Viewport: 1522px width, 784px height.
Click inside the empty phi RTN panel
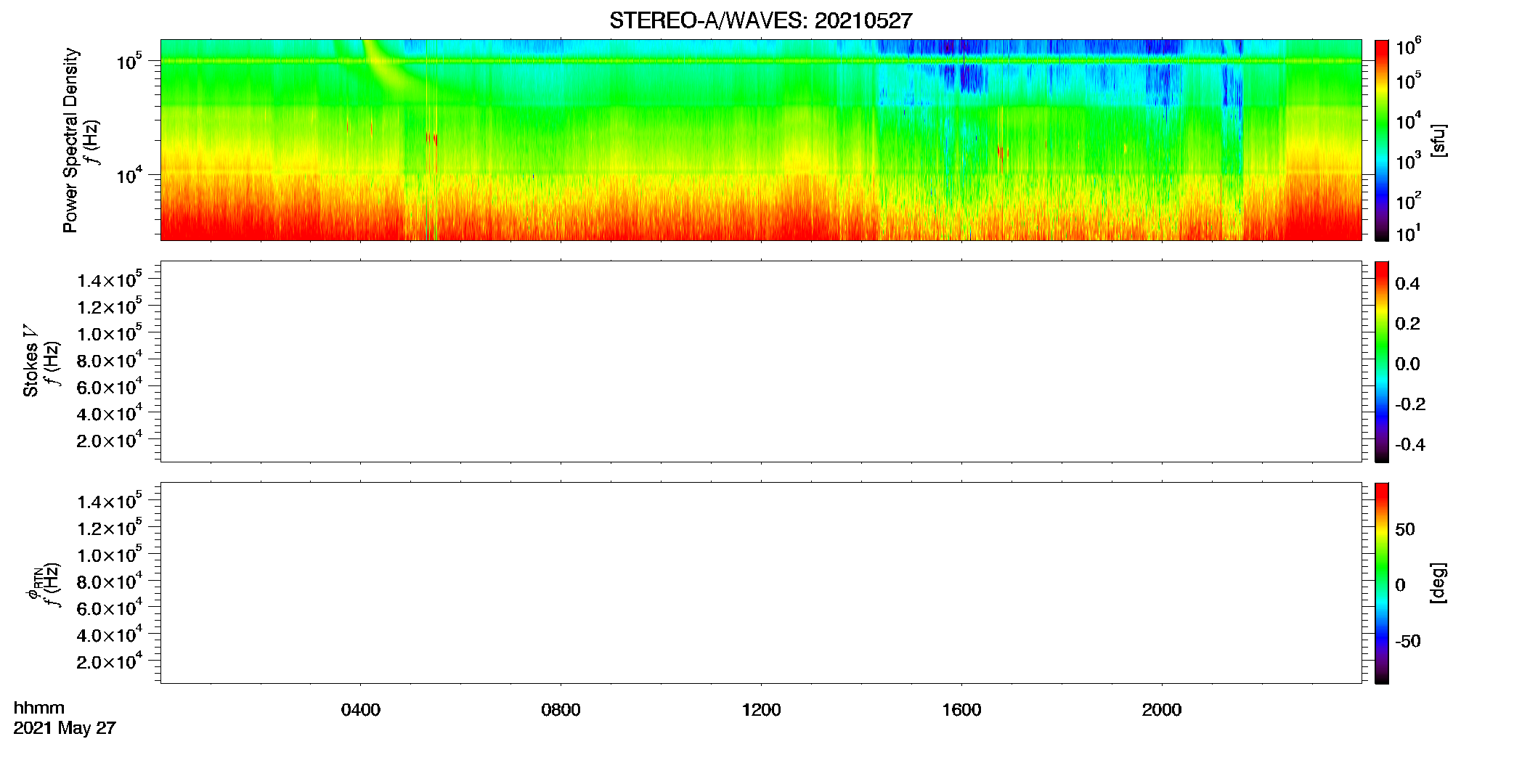coord(760,583)
